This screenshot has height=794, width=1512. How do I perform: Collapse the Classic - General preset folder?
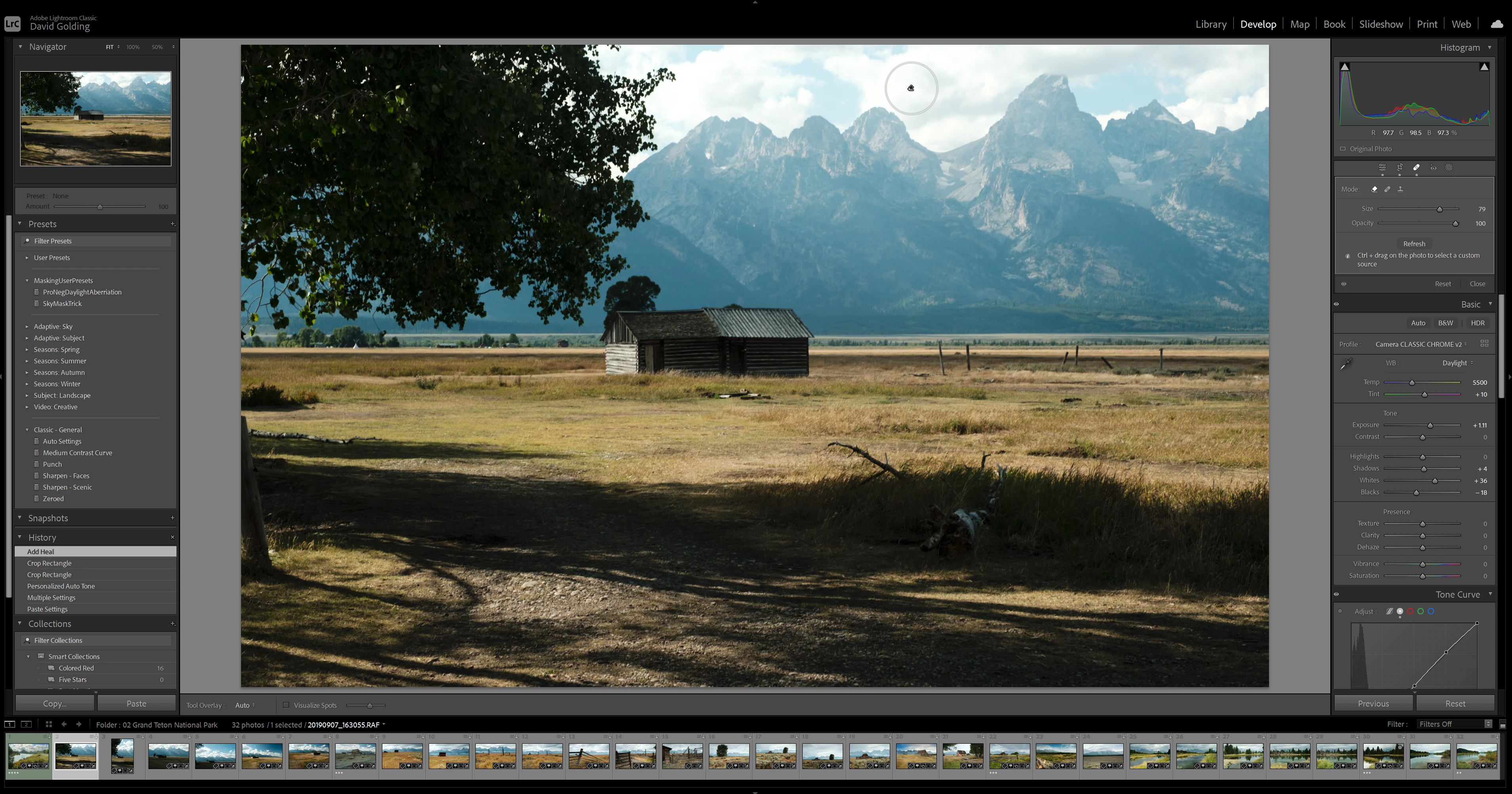[27, 429]
